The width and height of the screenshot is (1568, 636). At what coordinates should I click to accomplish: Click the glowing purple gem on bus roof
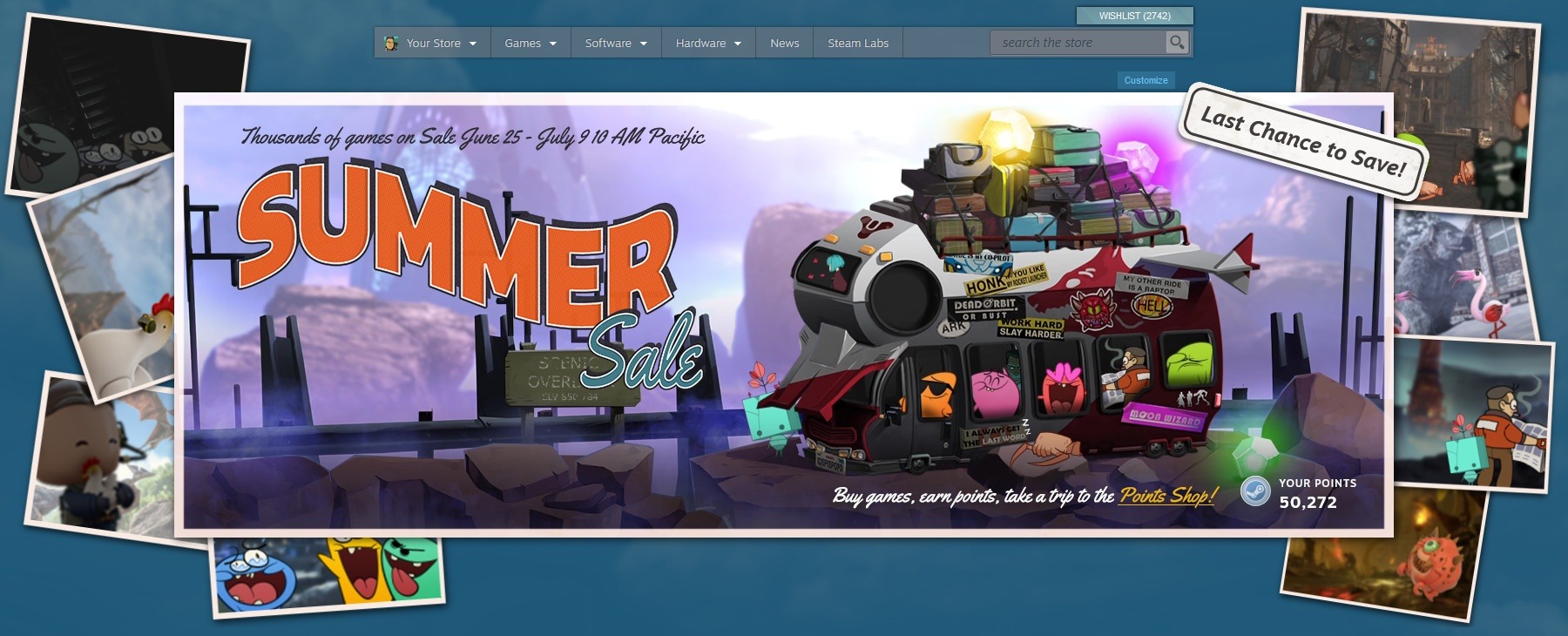[x=1136, y=158]
